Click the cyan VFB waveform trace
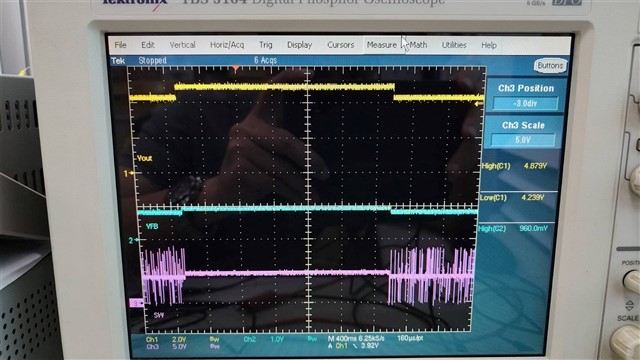Viewport: 640px width, 360px height. pos(286,209)
